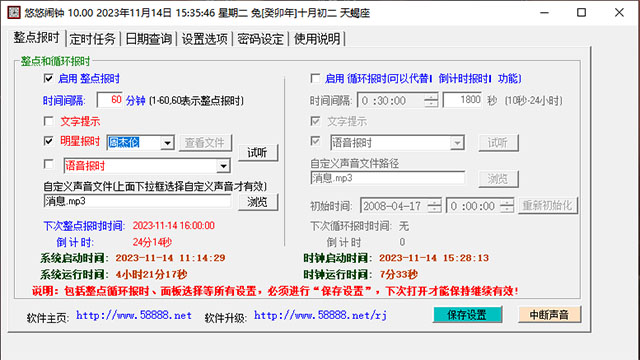Click the greyed 试听 button on right

[x=498, y=143]
